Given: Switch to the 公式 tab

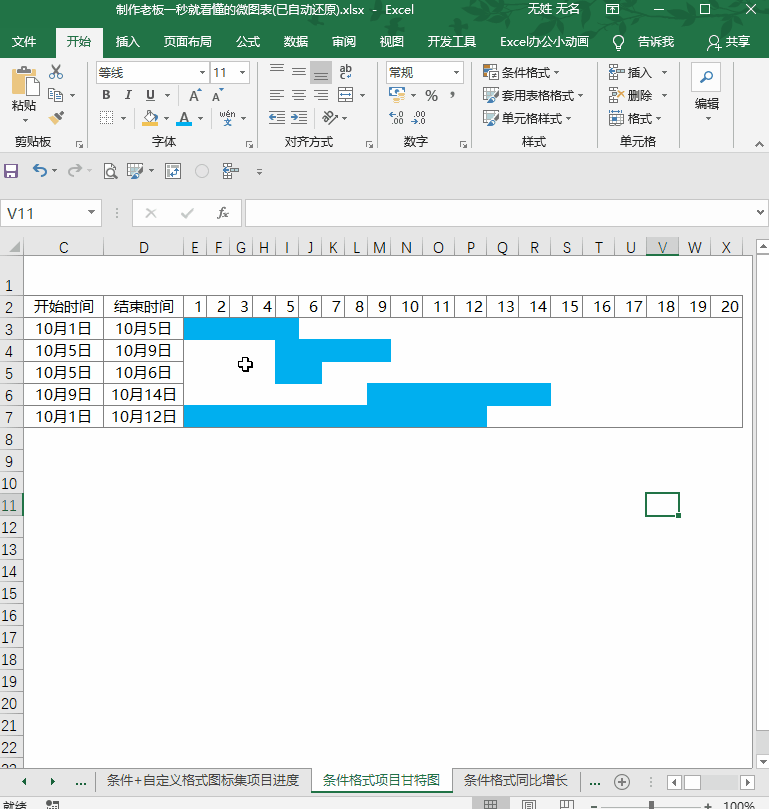Looking at the screenshot, I should (x=248, y=42).
